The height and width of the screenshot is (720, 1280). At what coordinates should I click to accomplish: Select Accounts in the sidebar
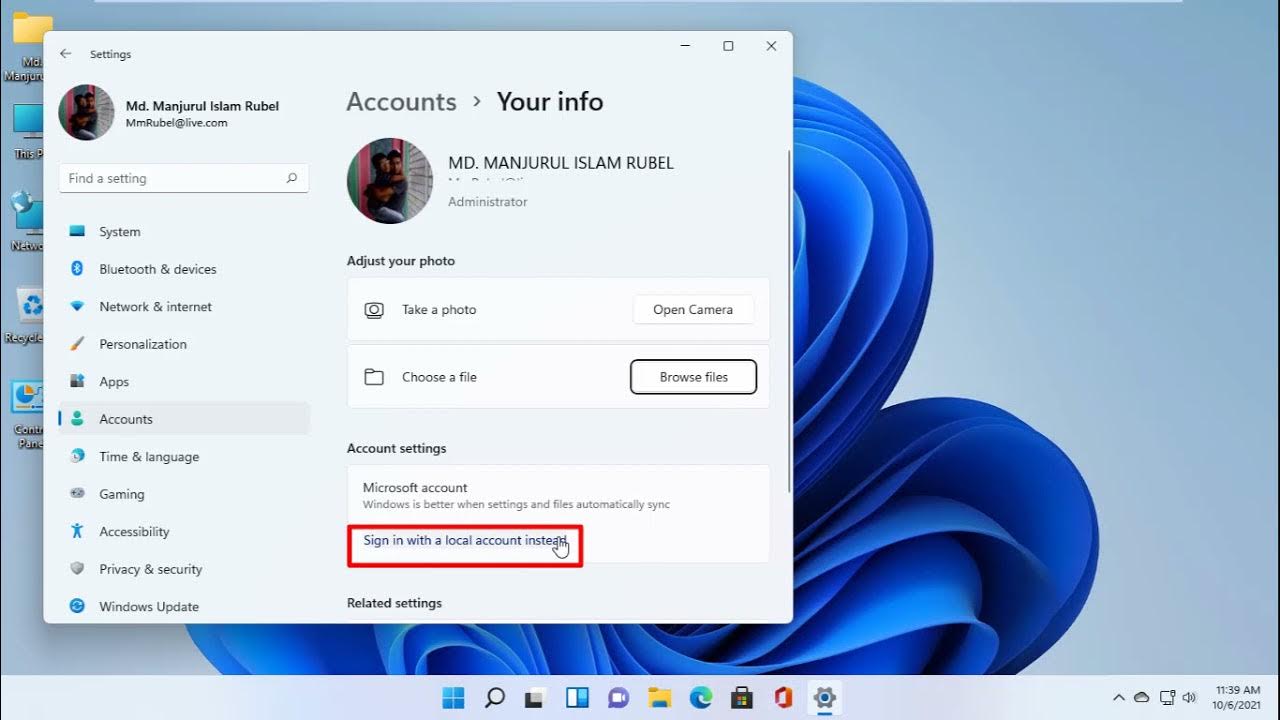(x=184, y=419)
